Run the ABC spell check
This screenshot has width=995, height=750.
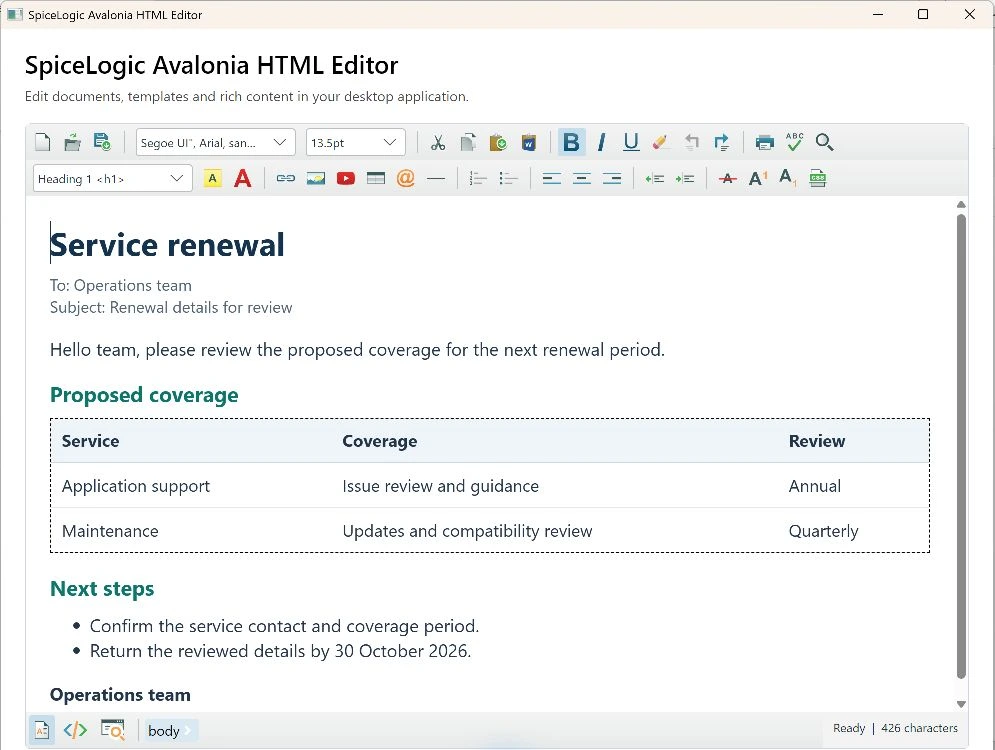[794, 142]
